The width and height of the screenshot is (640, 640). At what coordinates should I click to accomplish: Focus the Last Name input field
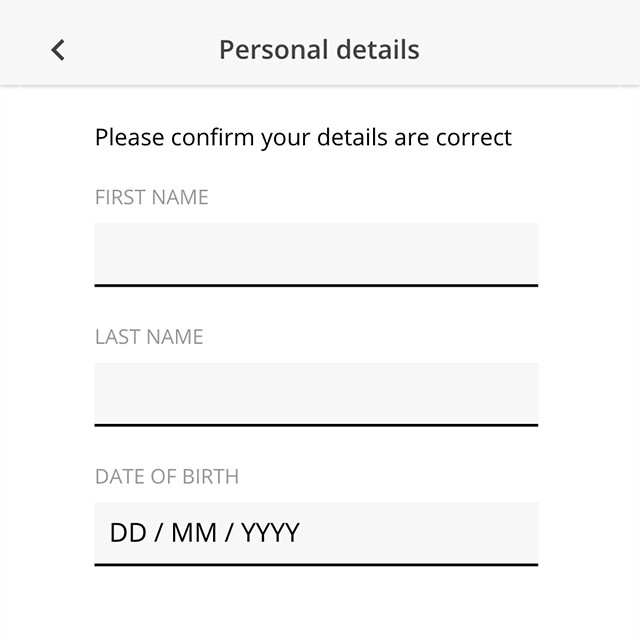[316, 394]
